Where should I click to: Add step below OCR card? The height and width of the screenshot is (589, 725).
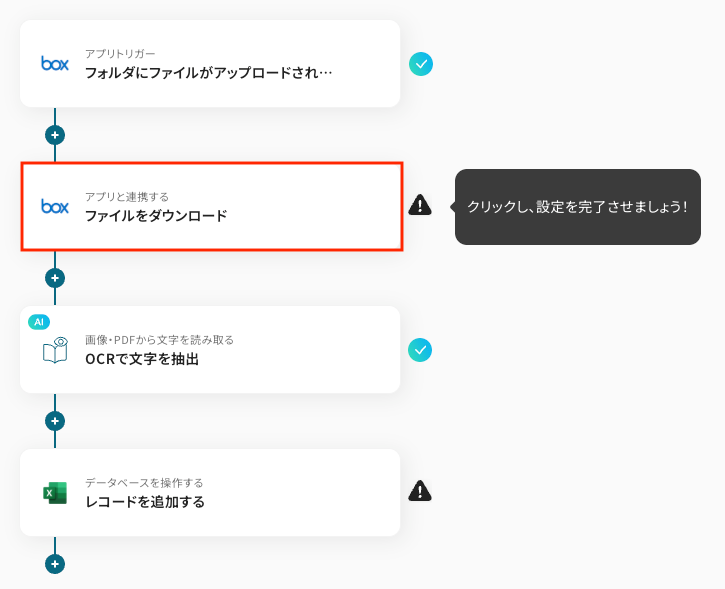[x=55, y=421]
